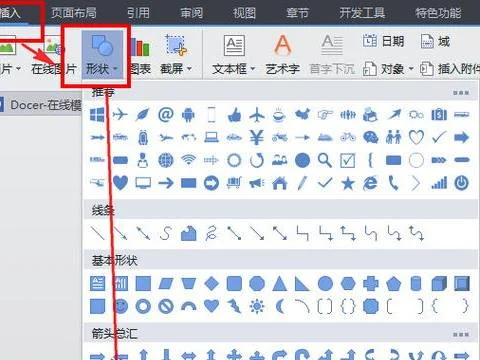Go to the 章节 tab
The width and height of the screenshot is (480, 360).
tap(297, 13)
